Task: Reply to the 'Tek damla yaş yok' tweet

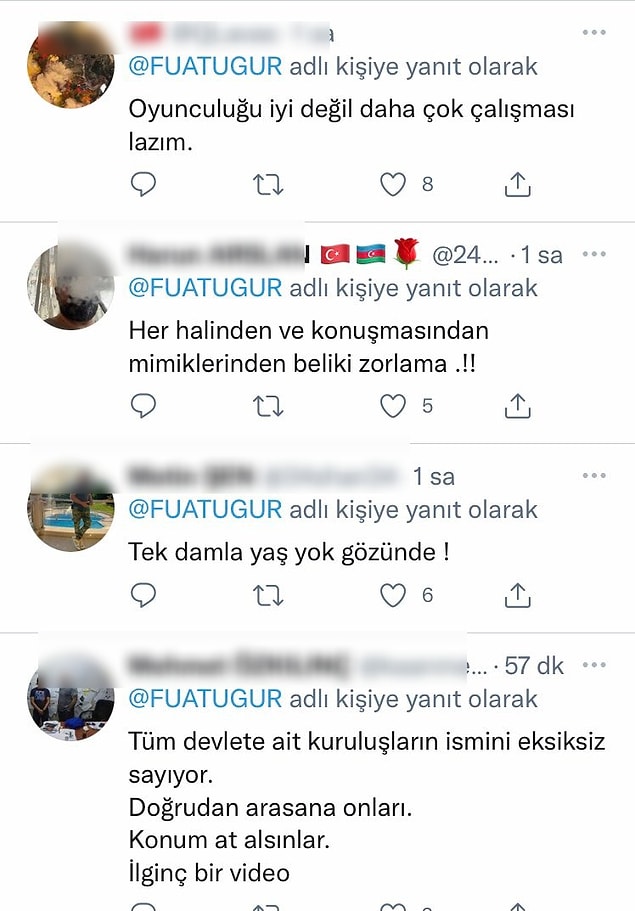Action: (143, 595)
